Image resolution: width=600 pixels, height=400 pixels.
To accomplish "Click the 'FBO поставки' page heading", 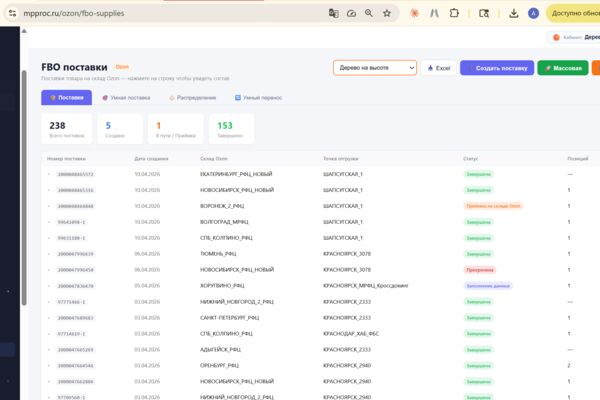I will pyautogui.click(x=74, y=67).
